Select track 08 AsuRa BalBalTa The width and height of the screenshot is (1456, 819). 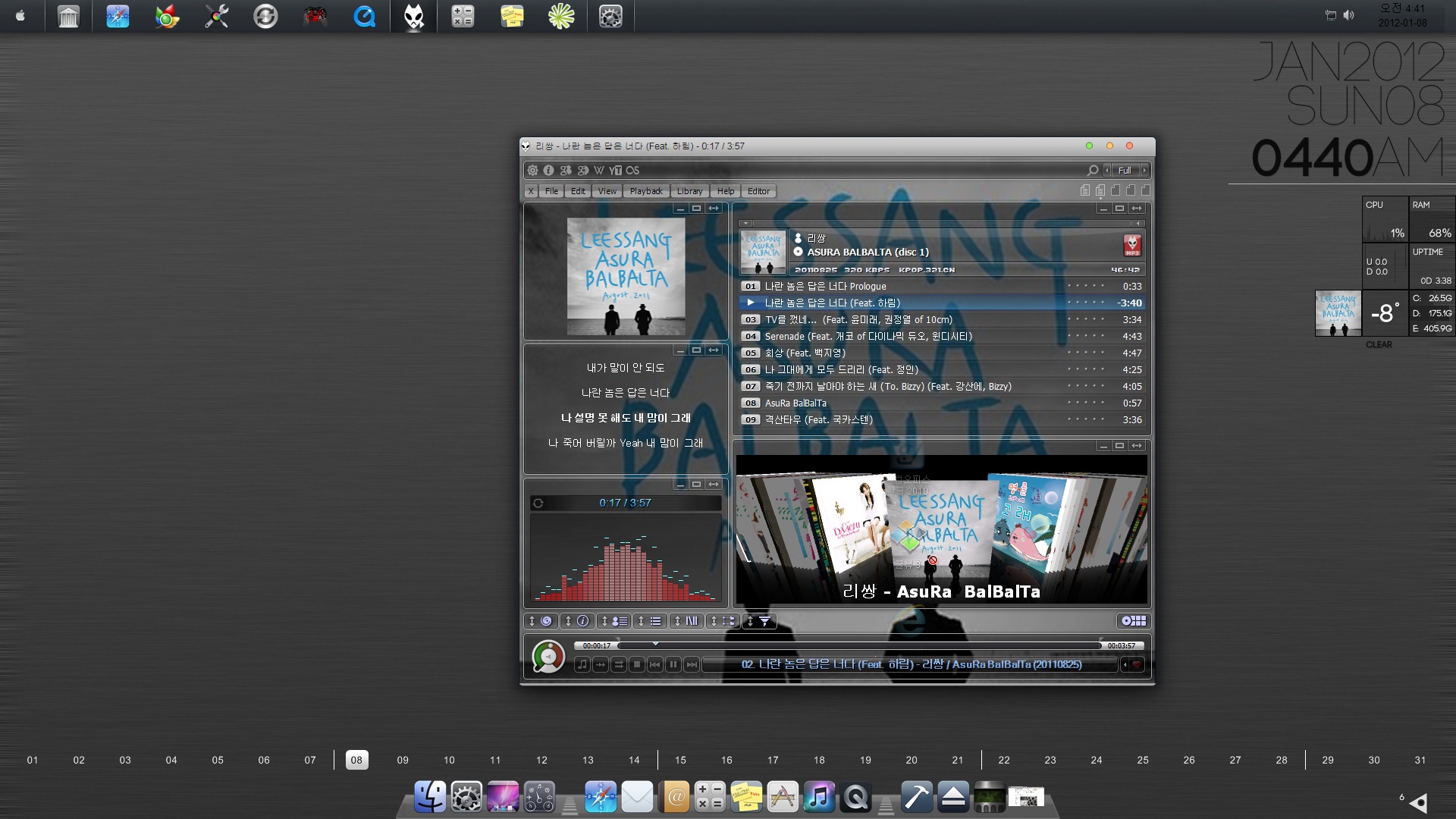(942, 403)
